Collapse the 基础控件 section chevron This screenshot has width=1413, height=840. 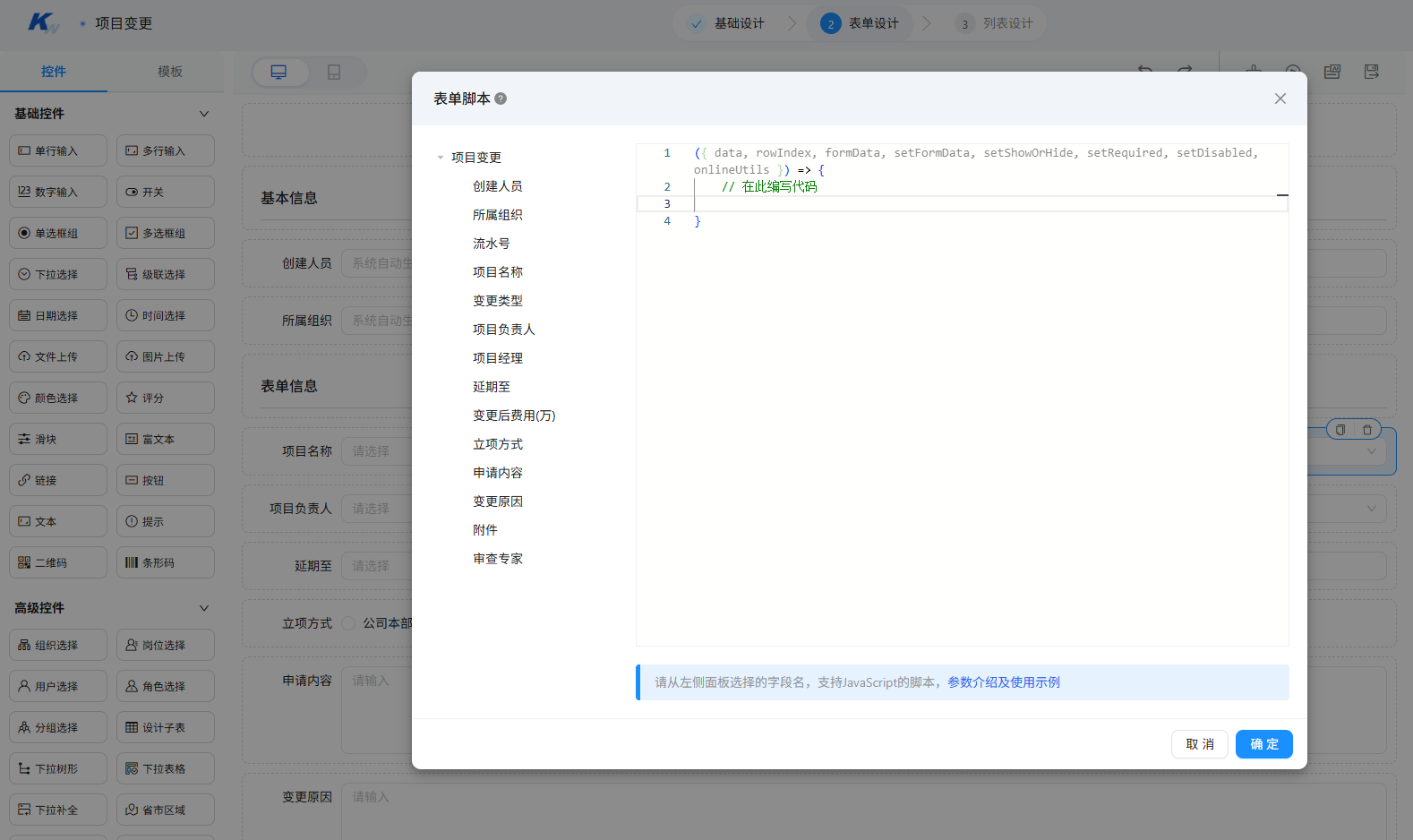[x=204, y=114]
